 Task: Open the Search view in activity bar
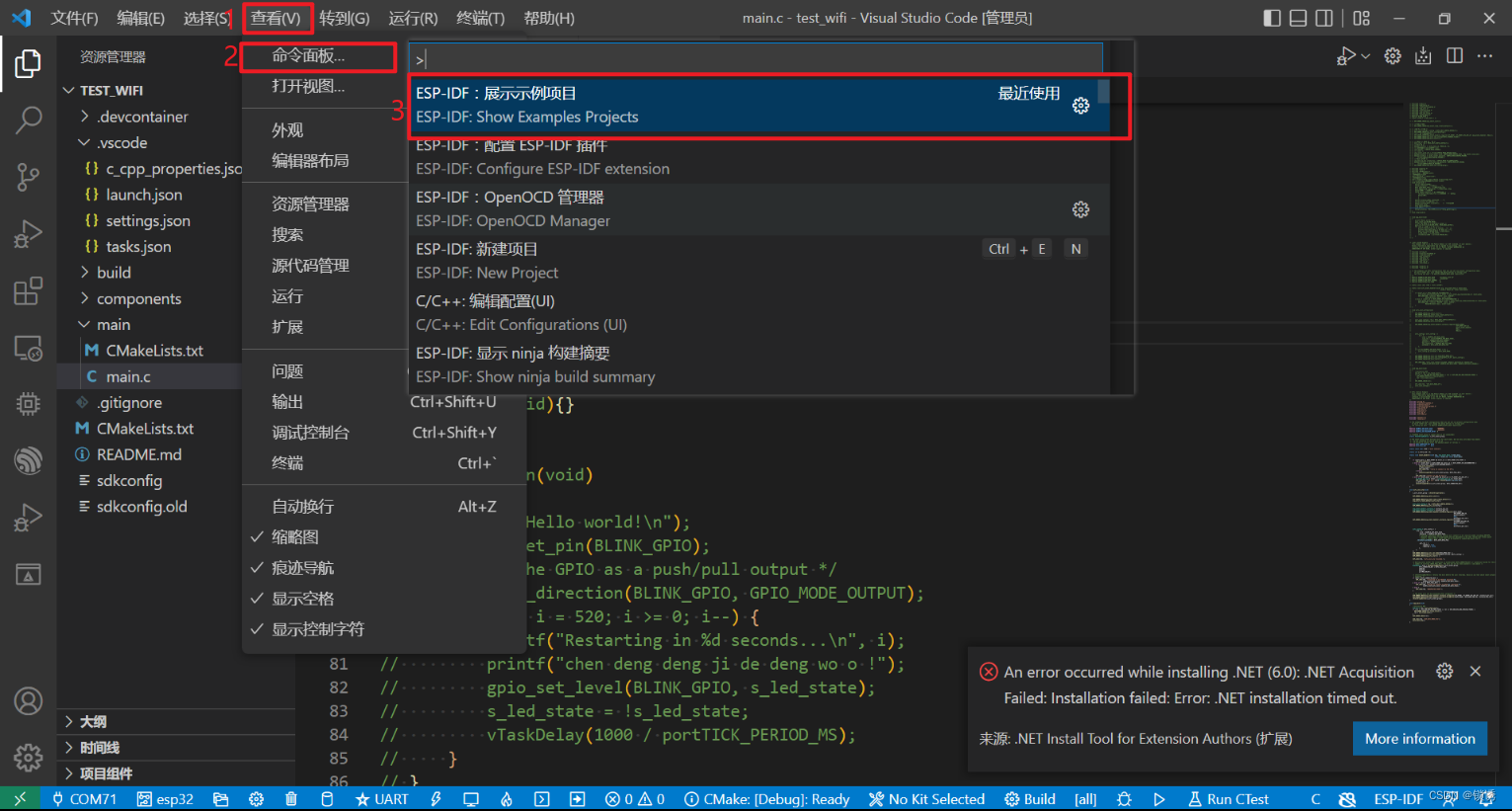pyautogui.click(x=28, y=121)
